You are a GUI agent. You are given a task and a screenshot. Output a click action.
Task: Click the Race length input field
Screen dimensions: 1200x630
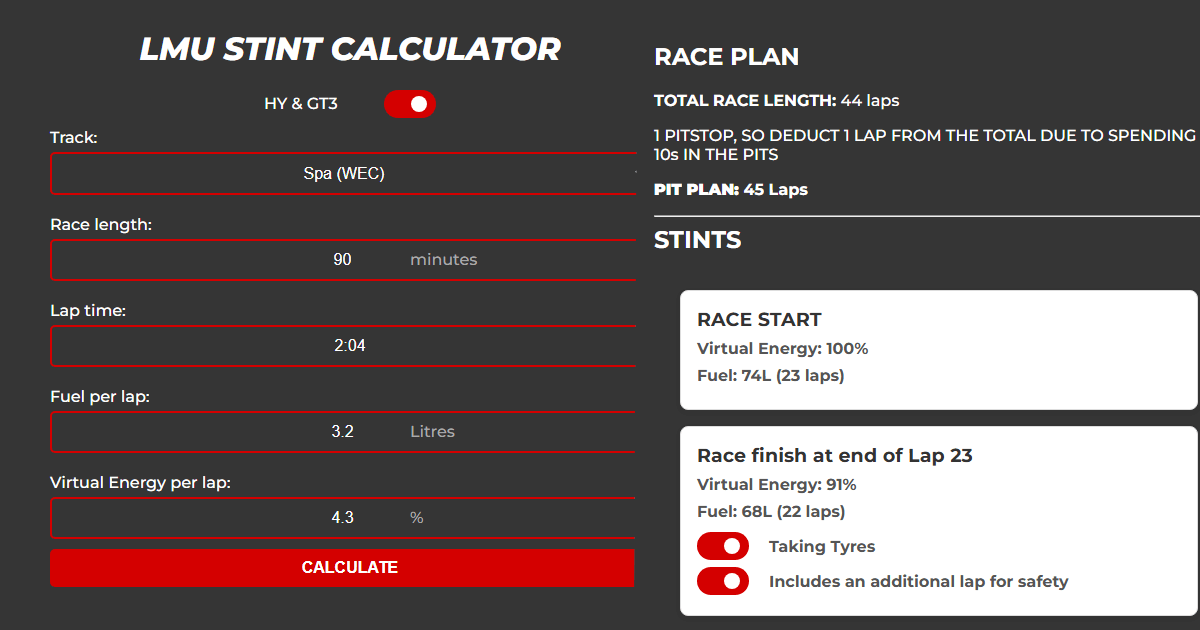tap(342, 259)
